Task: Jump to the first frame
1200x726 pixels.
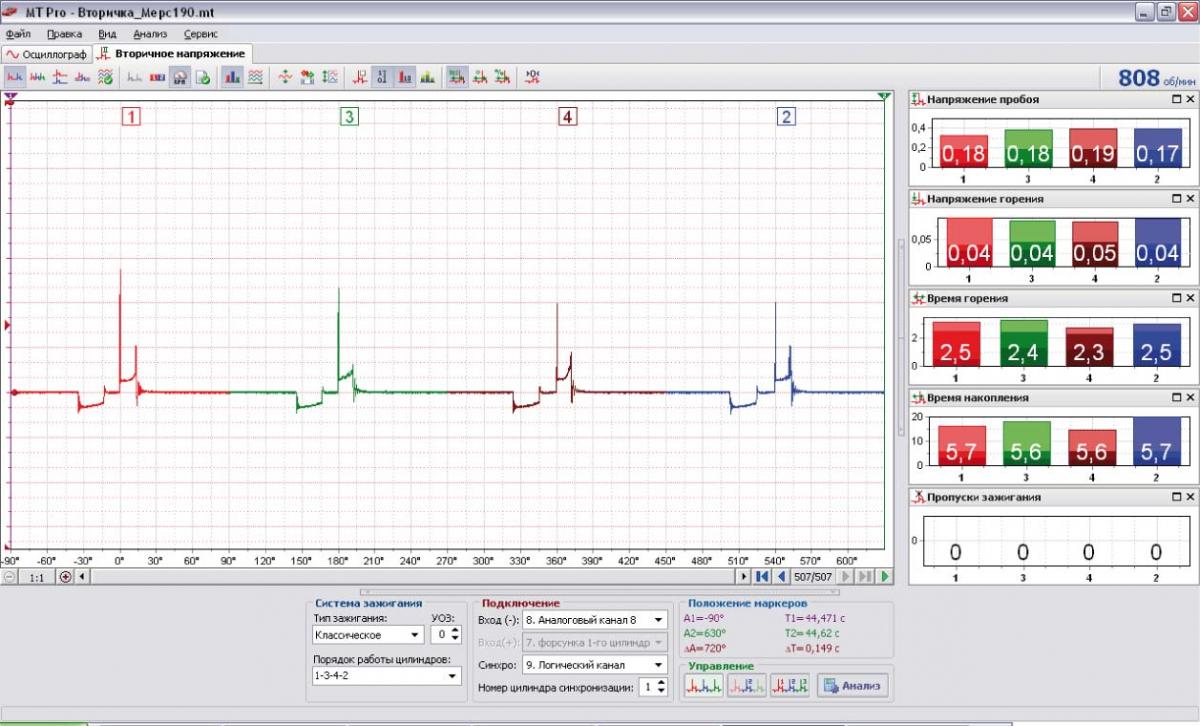Action: (762, 577)
